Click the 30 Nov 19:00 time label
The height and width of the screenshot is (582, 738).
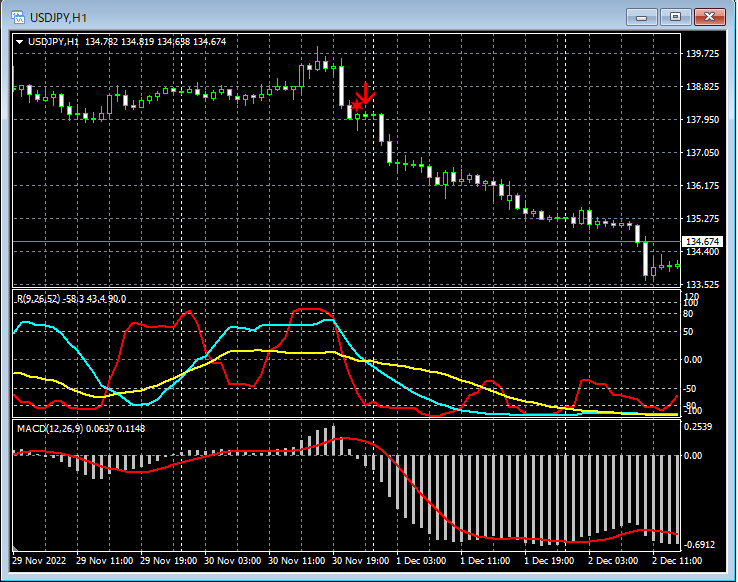click(x=361, y=560)
